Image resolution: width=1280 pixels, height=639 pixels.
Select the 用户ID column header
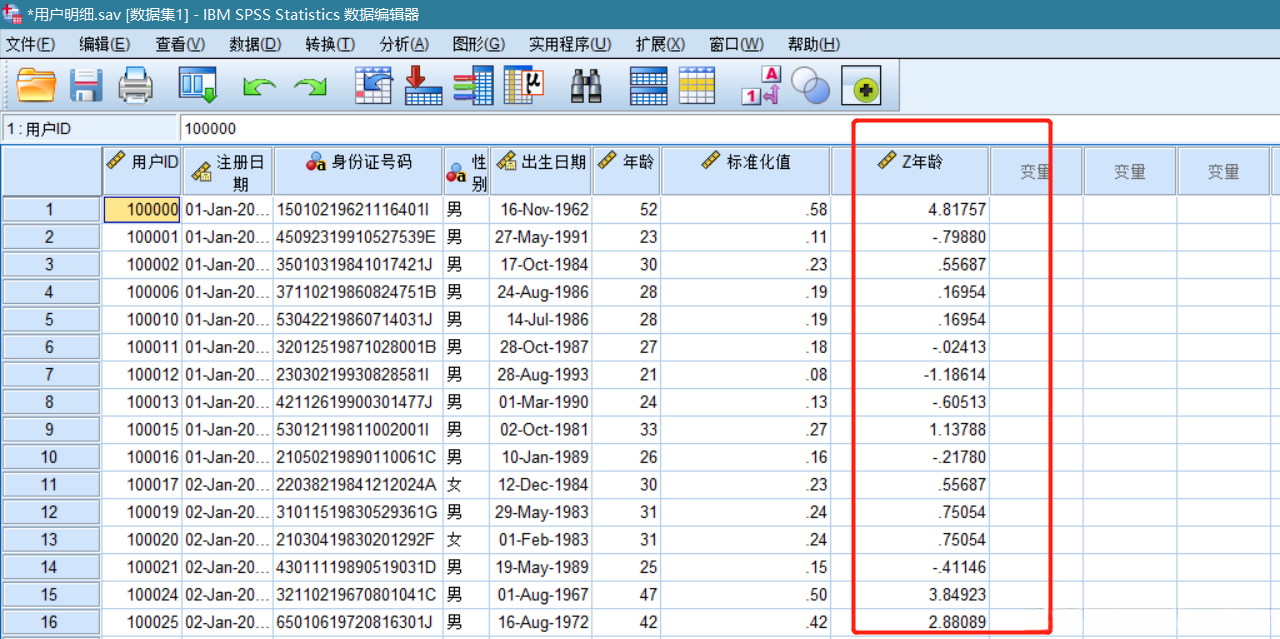tap(143, 171)
